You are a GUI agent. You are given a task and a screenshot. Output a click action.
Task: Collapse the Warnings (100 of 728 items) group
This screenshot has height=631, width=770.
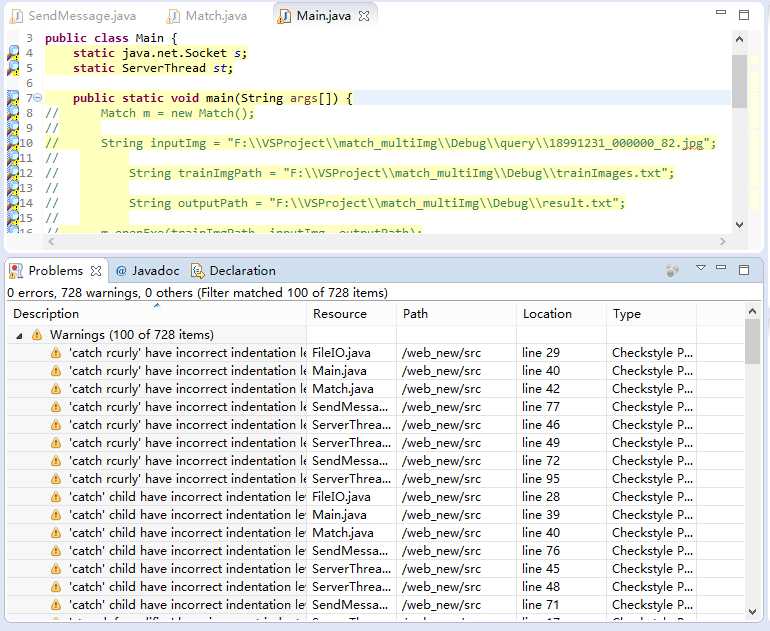(x=19, y=336)
